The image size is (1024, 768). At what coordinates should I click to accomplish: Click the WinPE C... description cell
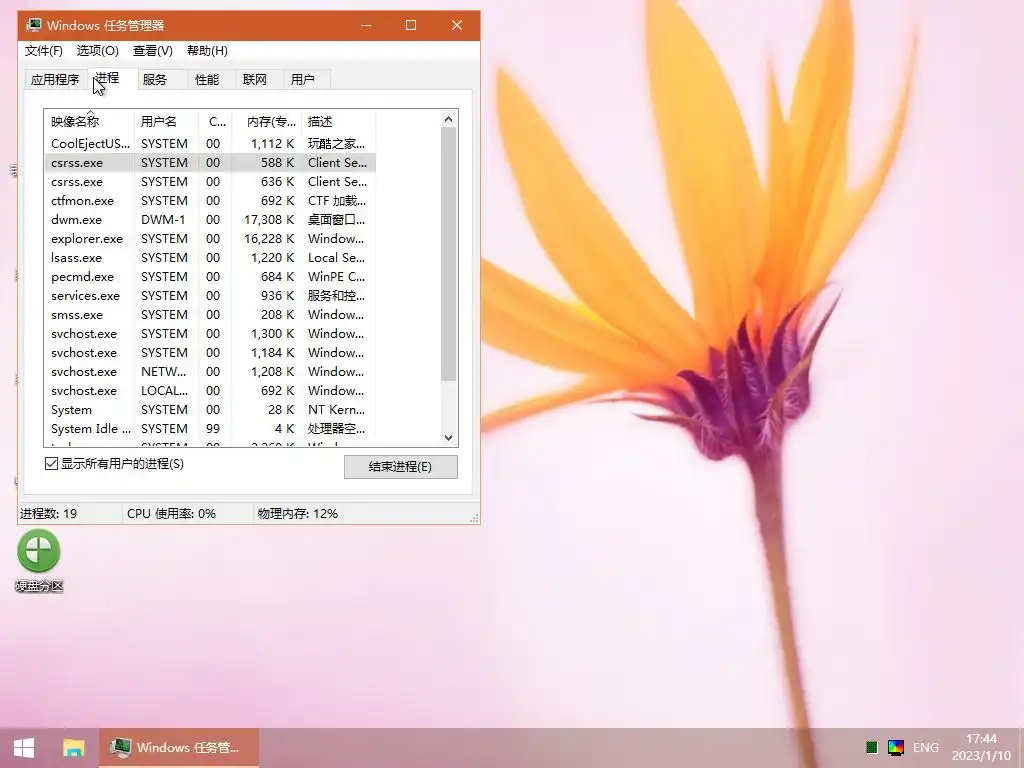tap(336, 276)
